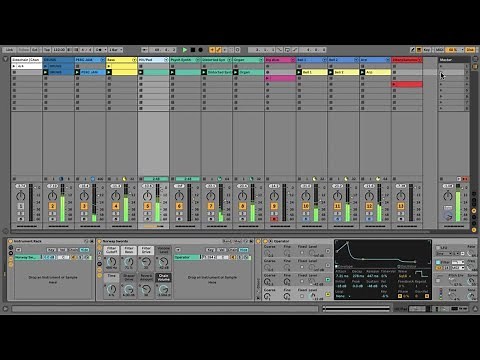Arm the Arrangement Record circle button
The width and height of the screenshot is (480, 360).
tap(200, 50)
